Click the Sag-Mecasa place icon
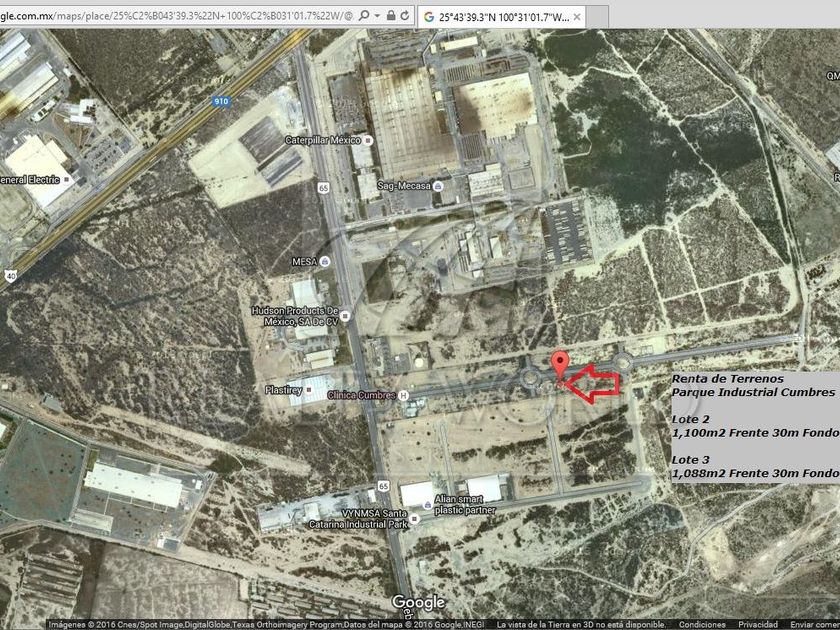 tap(438, 186)
